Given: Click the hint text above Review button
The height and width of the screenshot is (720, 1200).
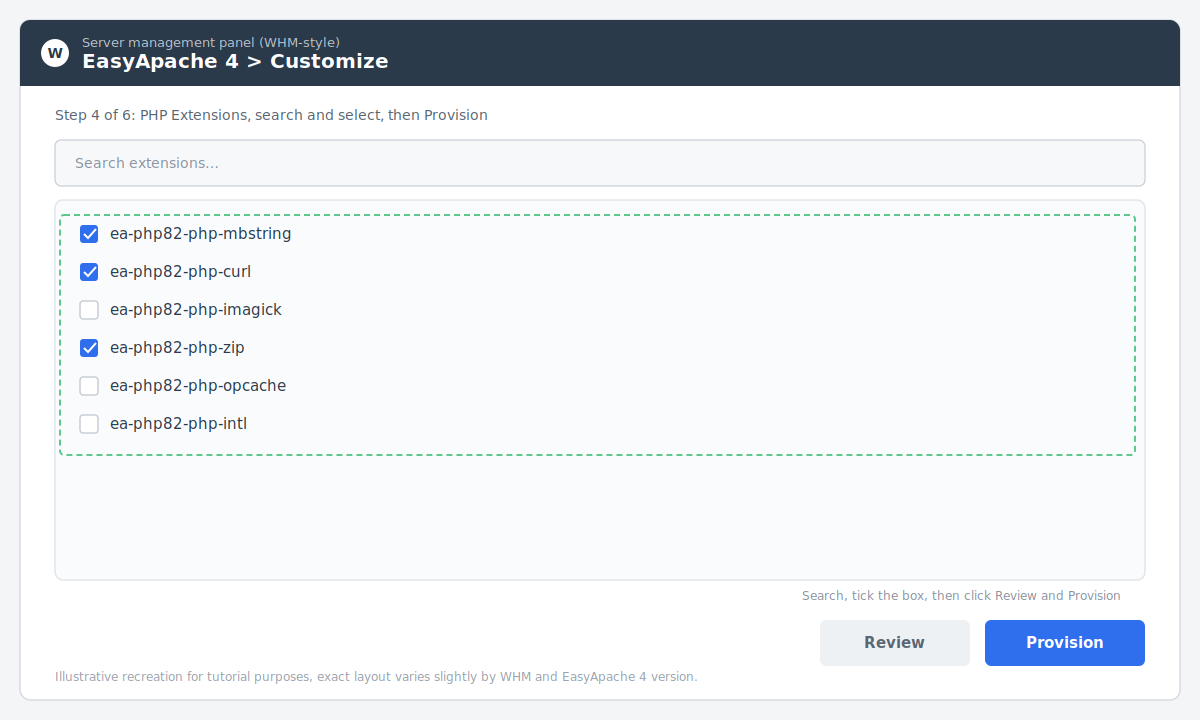Looking at the screenshot, I should [961, 595].
